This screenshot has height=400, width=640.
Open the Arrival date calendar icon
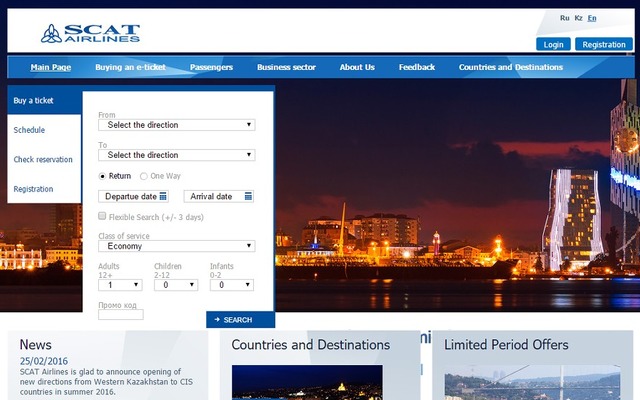(248, 196)
